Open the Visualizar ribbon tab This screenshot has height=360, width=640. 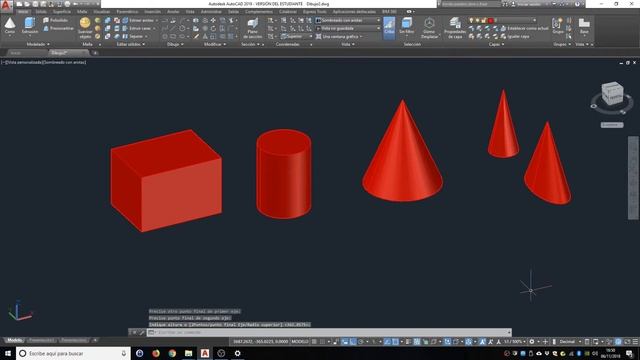pyautogui.click(x=101, y=11)
